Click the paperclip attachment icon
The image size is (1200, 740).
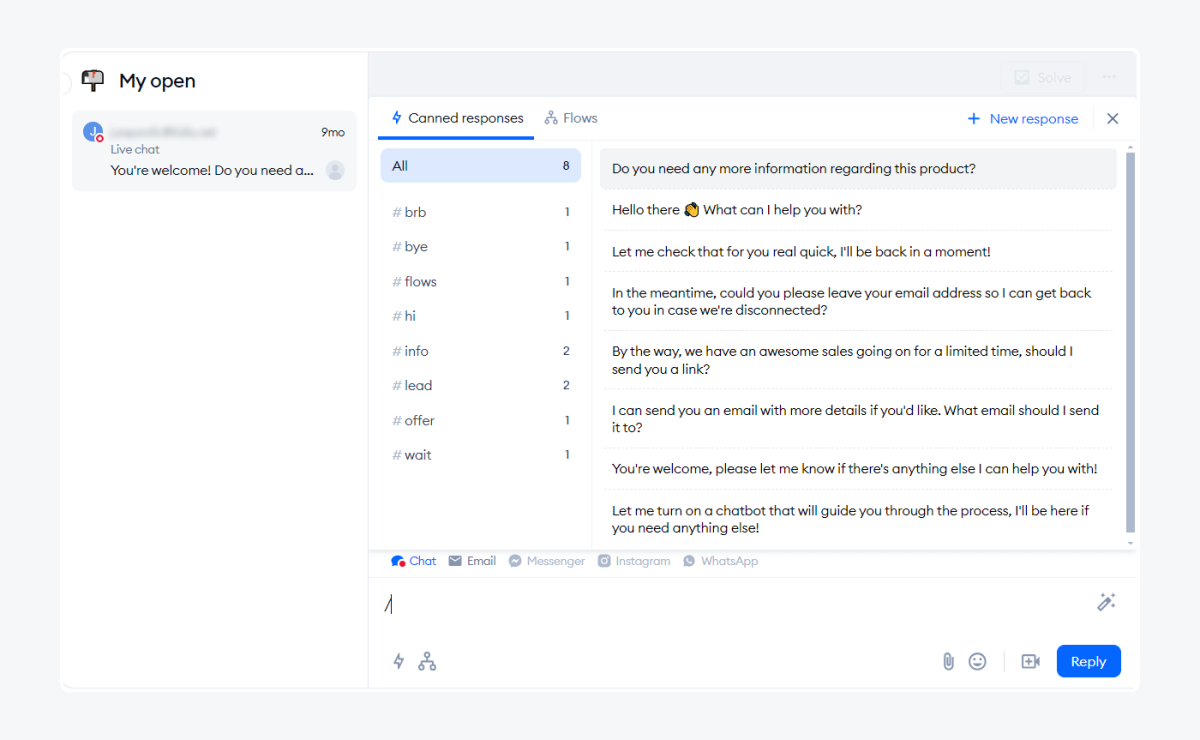tap(948, 661)
